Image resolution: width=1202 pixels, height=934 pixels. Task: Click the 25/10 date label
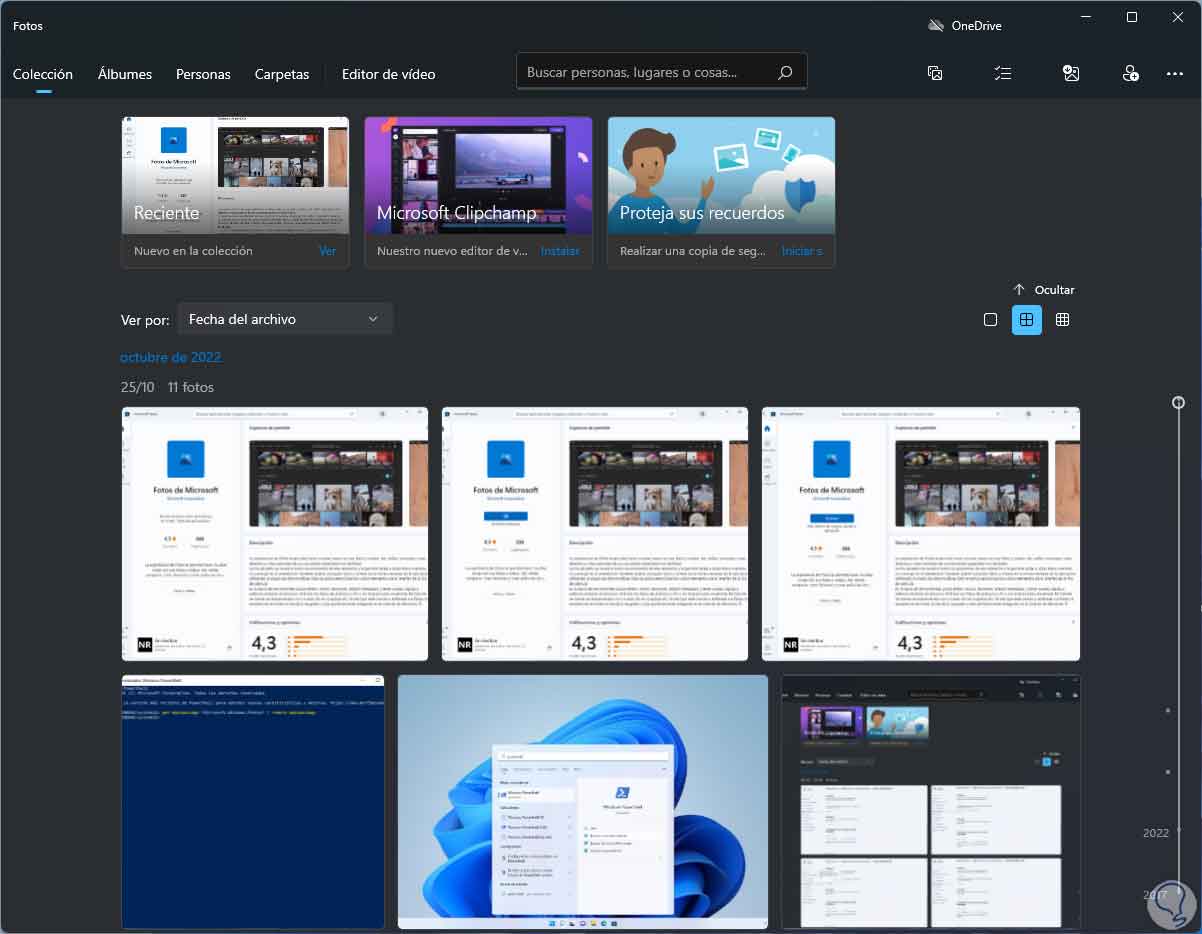tap(138, 387)
